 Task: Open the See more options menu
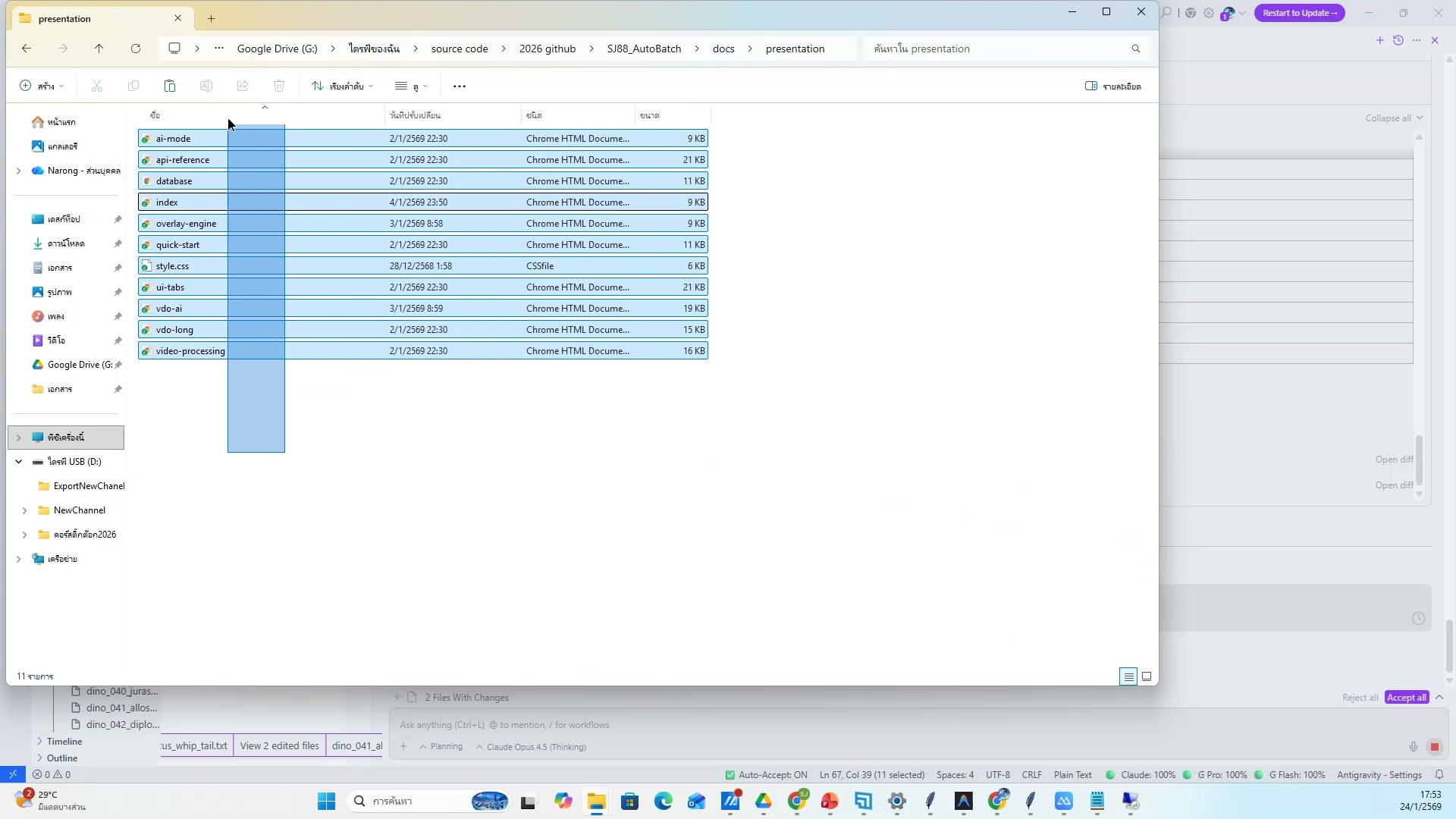pyautogui.click(x=460, y=86)
